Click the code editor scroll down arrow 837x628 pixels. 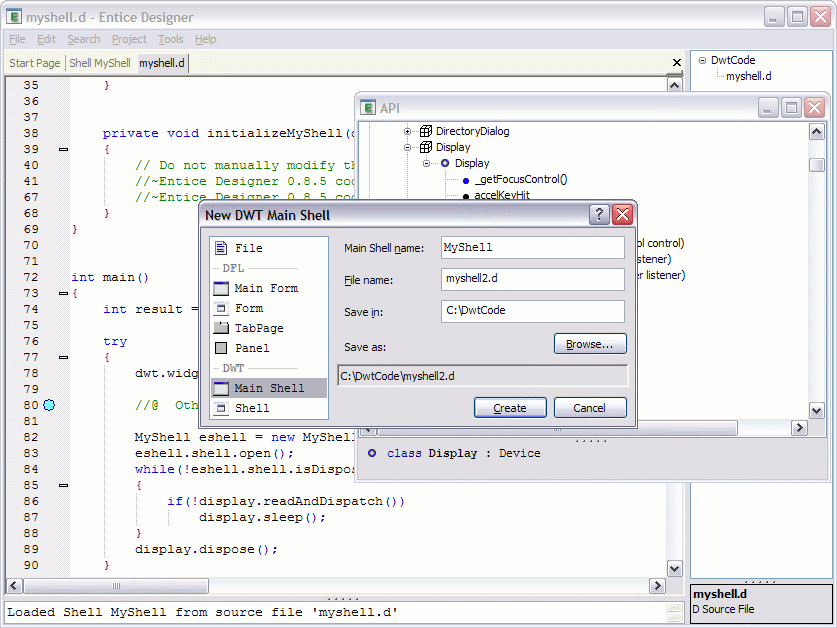tap(675, 569)
